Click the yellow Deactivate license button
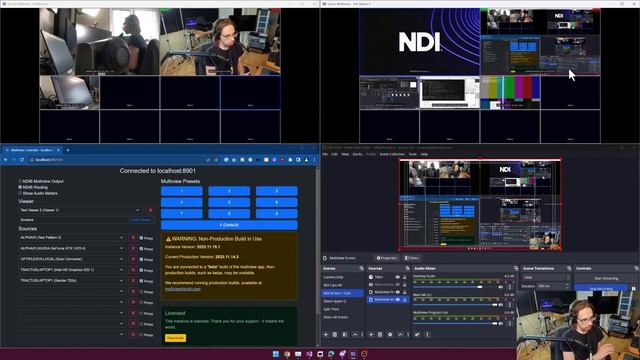This screenshot has width=640, height=360. (176, 338)
